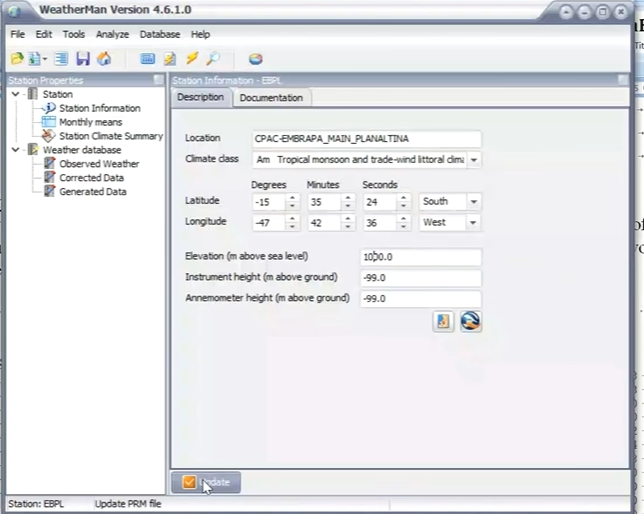Open the dropdown arrow beside the import icon
644x514 pixels.
click(45, 59)
